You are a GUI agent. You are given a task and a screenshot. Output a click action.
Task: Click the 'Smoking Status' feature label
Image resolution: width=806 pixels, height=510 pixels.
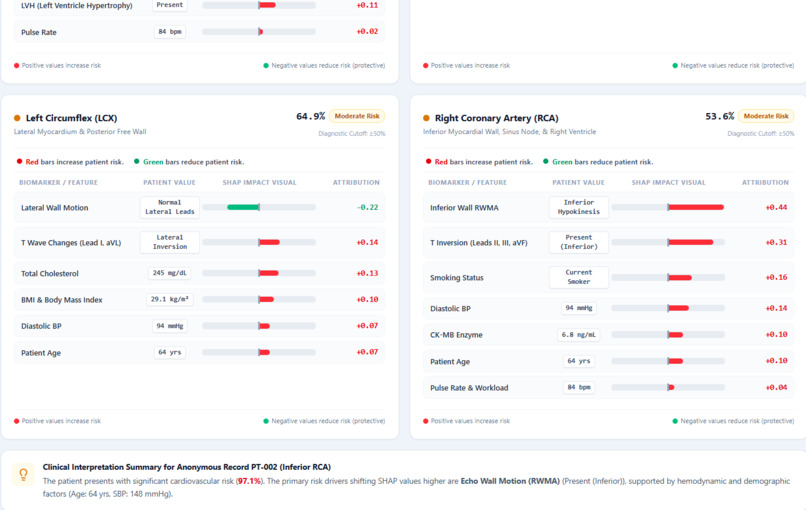pos(457,278)
